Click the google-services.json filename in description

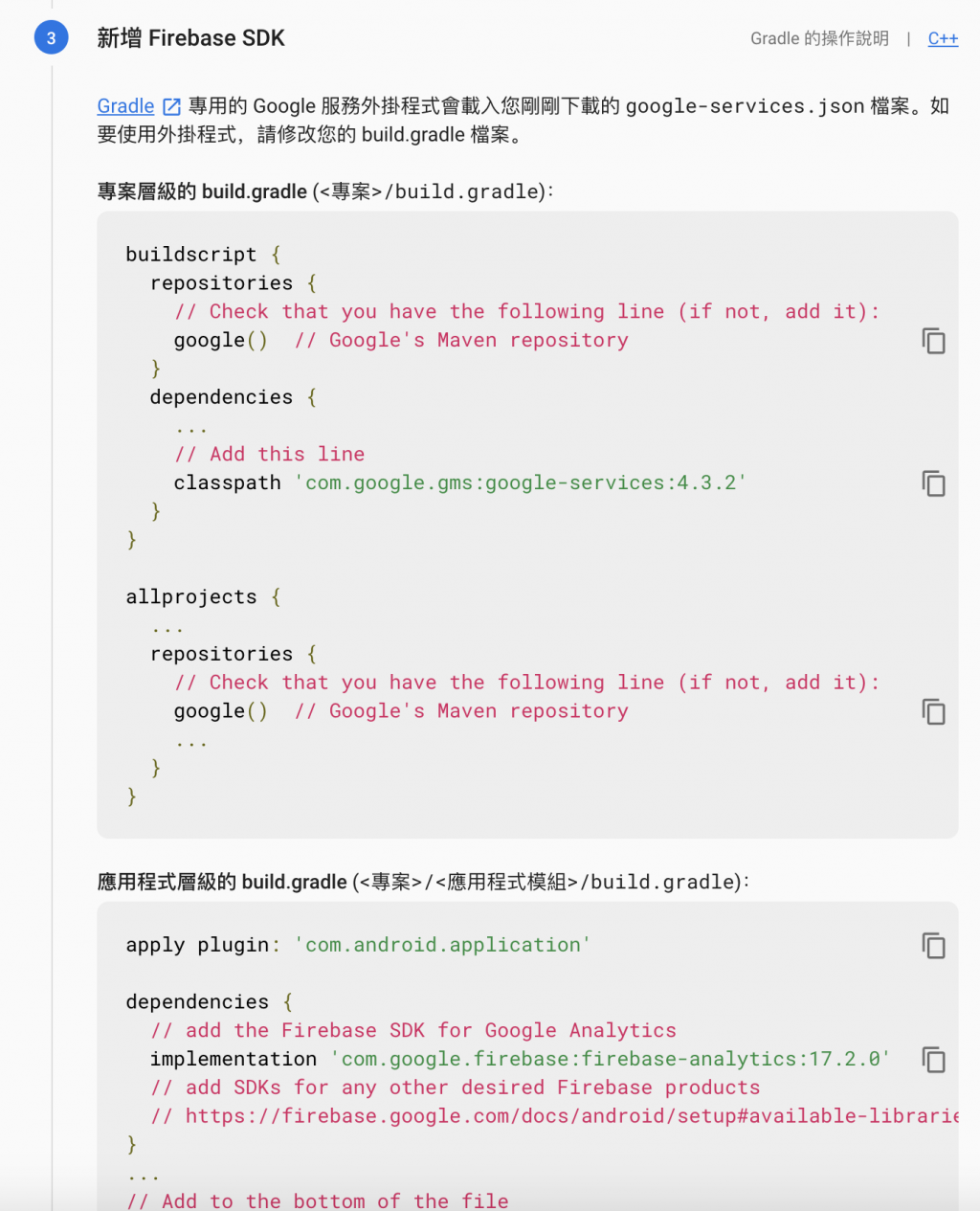[x=745, y=106]
